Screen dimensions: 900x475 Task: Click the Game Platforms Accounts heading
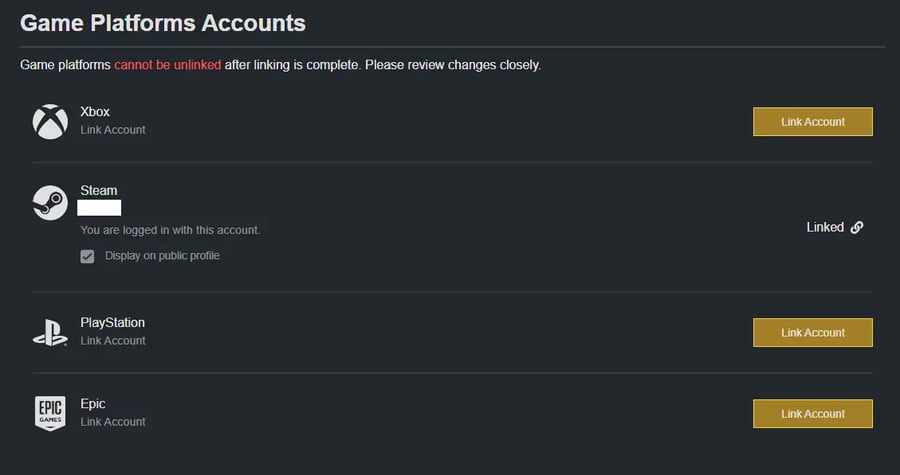(163, 22)
